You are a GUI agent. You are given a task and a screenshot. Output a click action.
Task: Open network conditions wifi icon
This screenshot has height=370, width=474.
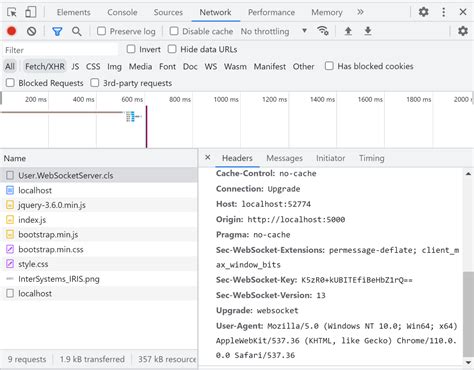323,31
